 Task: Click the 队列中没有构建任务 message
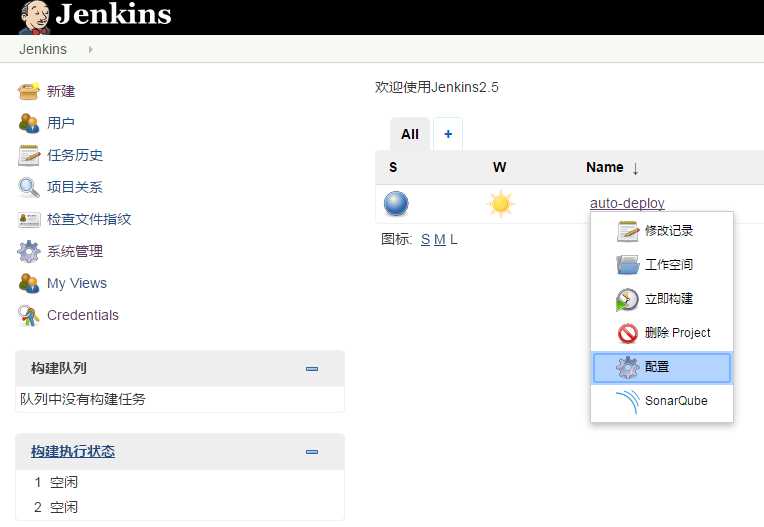click(83, 399)
